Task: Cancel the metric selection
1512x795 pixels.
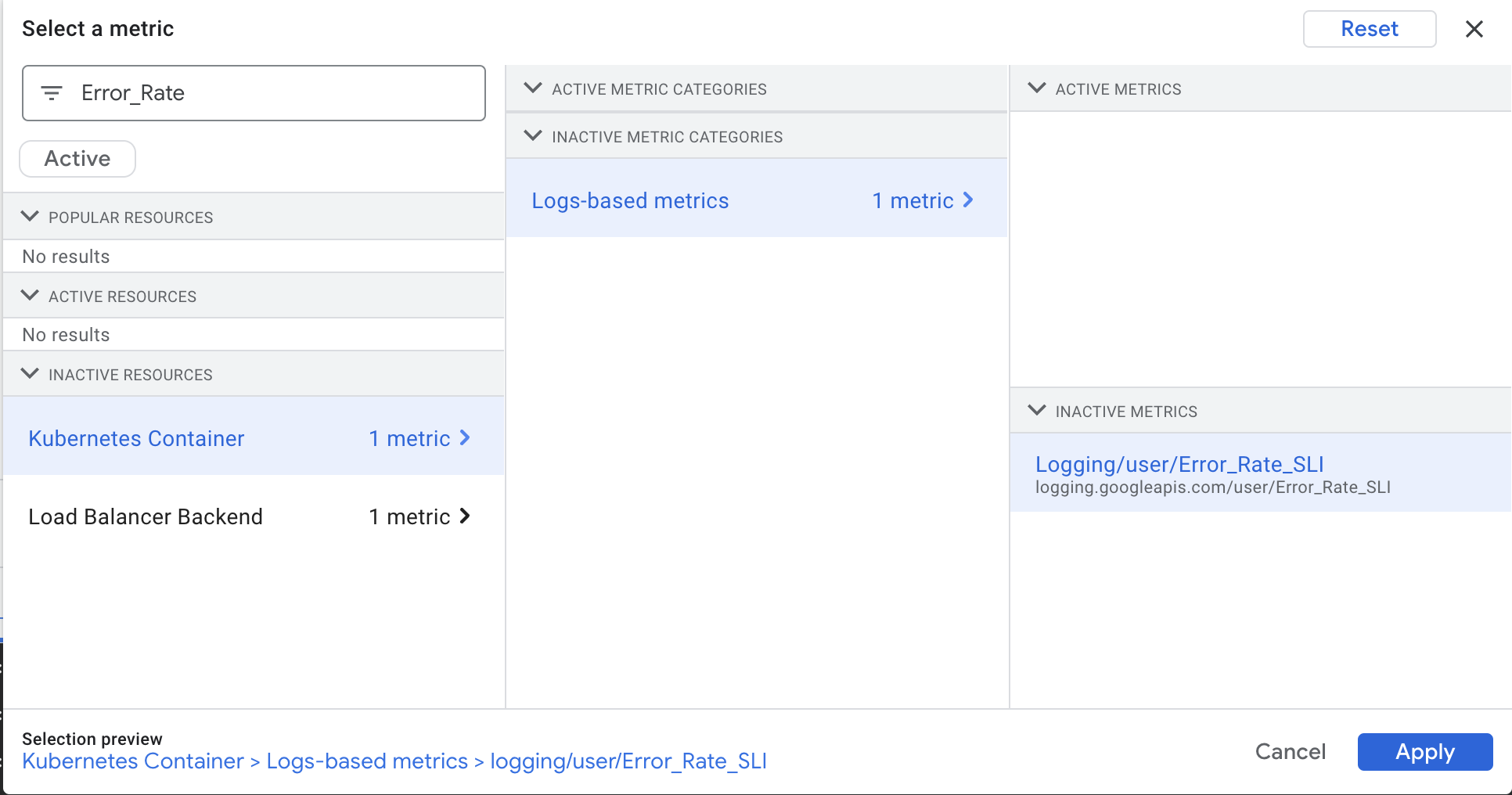Action: pos(1290,752)
